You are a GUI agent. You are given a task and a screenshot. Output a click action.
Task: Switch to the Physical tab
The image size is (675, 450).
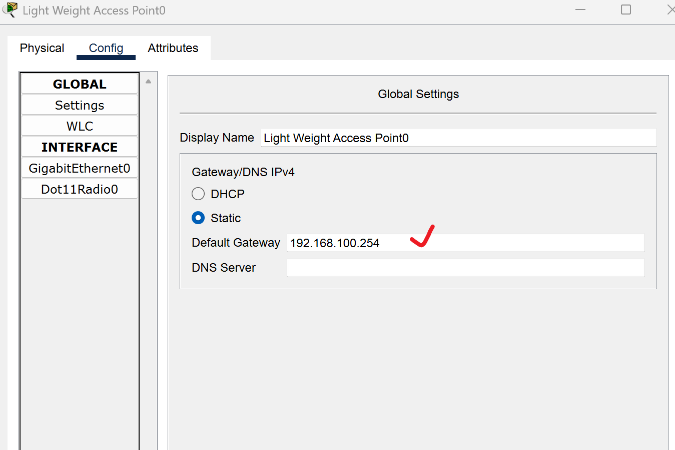click(42, 48)
